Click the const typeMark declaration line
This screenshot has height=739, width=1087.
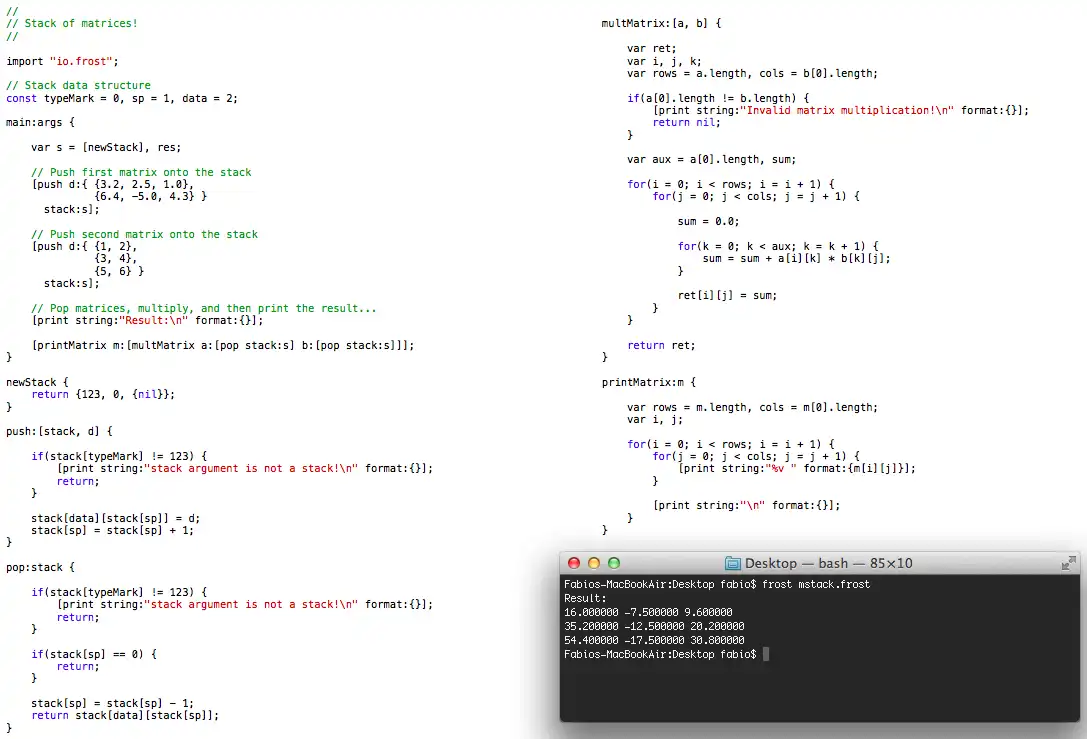[122, 98]
